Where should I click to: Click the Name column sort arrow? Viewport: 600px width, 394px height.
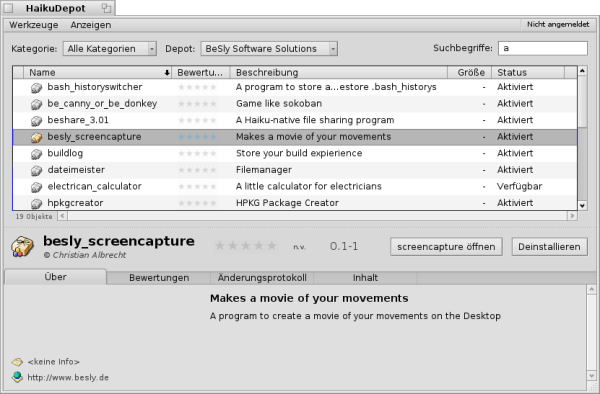167,73
